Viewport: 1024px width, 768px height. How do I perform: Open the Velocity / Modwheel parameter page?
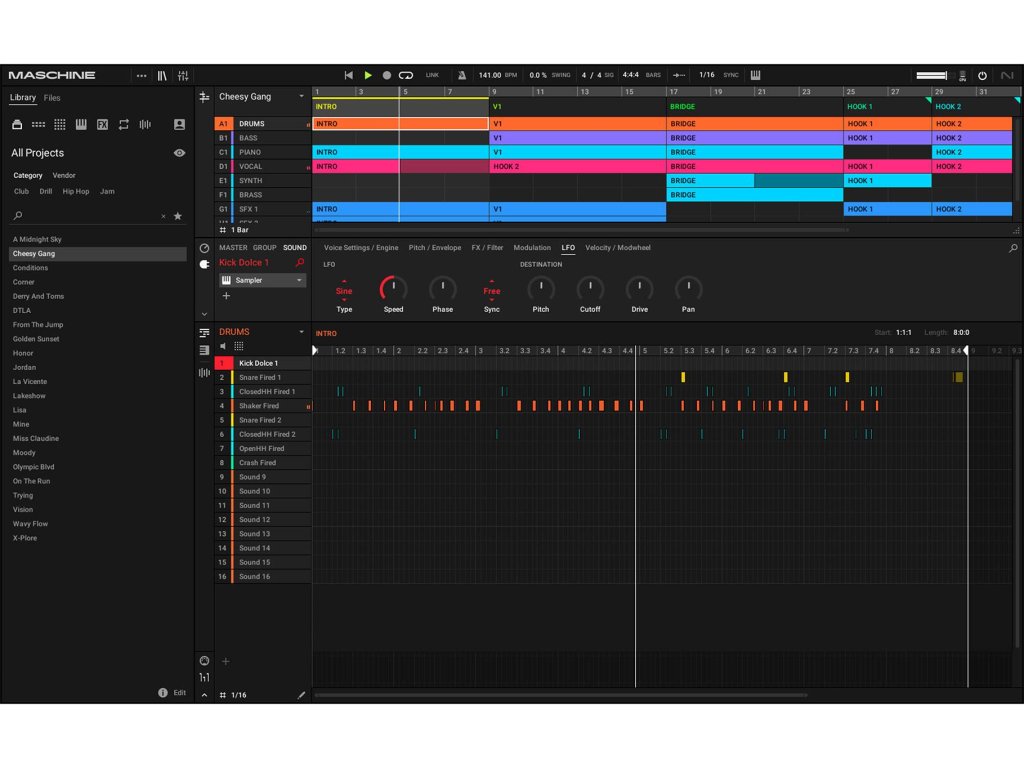pos(618,248)
